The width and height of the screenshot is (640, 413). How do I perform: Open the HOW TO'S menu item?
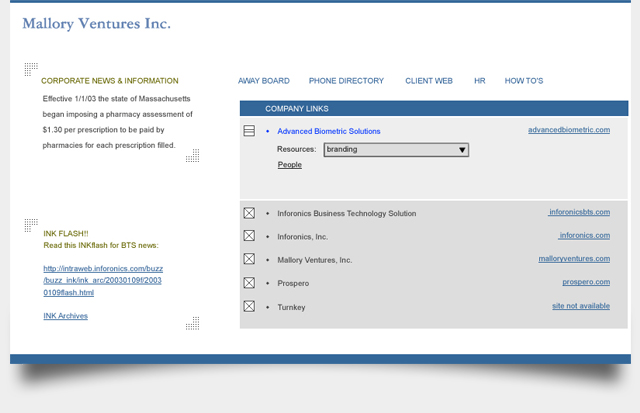coord(524,81)
